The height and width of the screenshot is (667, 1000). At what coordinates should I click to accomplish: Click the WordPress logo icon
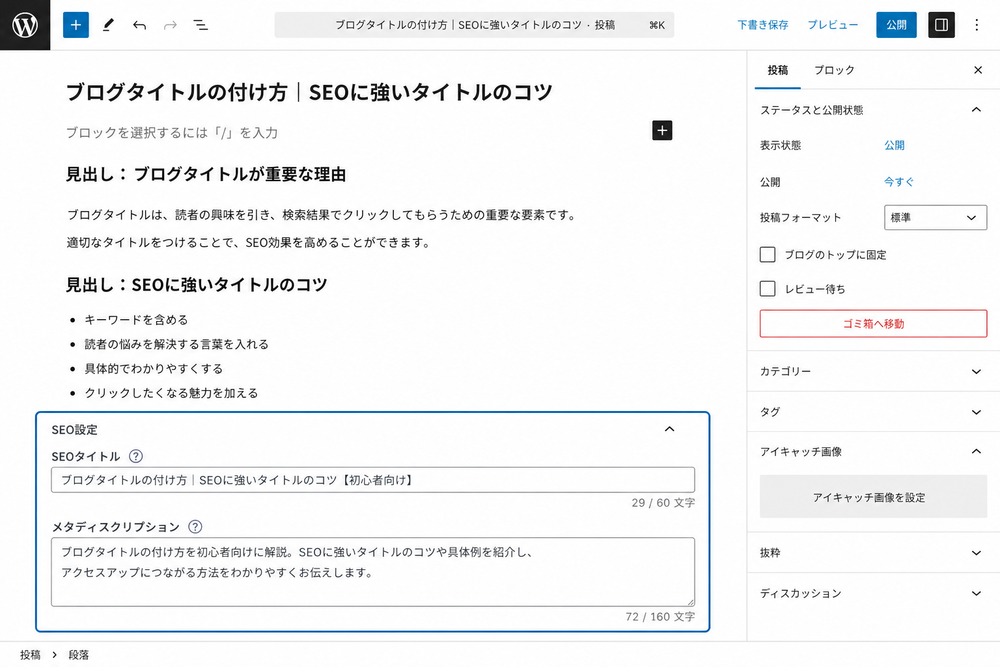point(25,25)
